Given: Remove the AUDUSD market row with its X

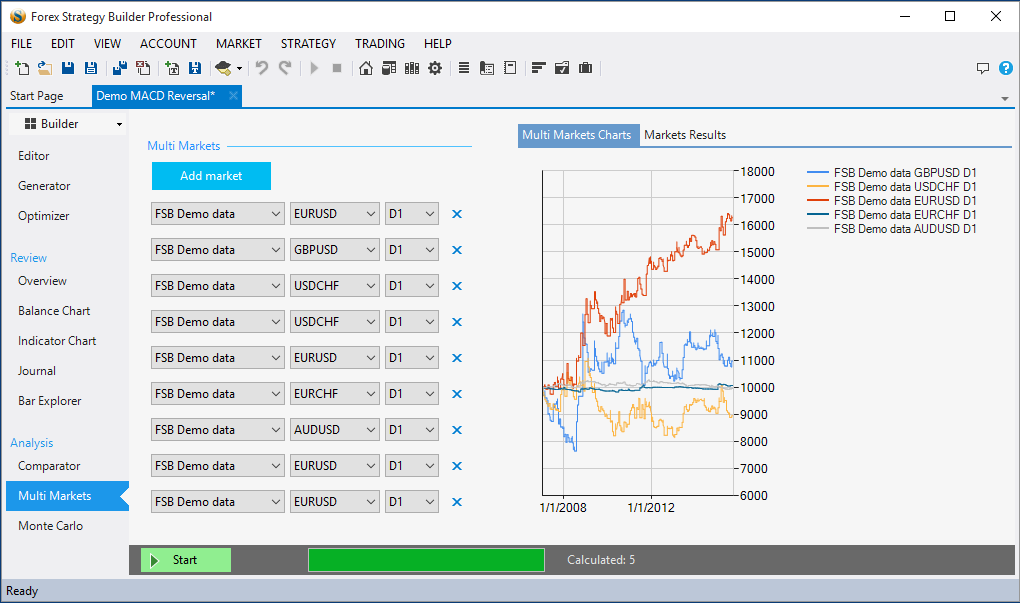Looking at the screenshot, I should [x=457, y=430].
